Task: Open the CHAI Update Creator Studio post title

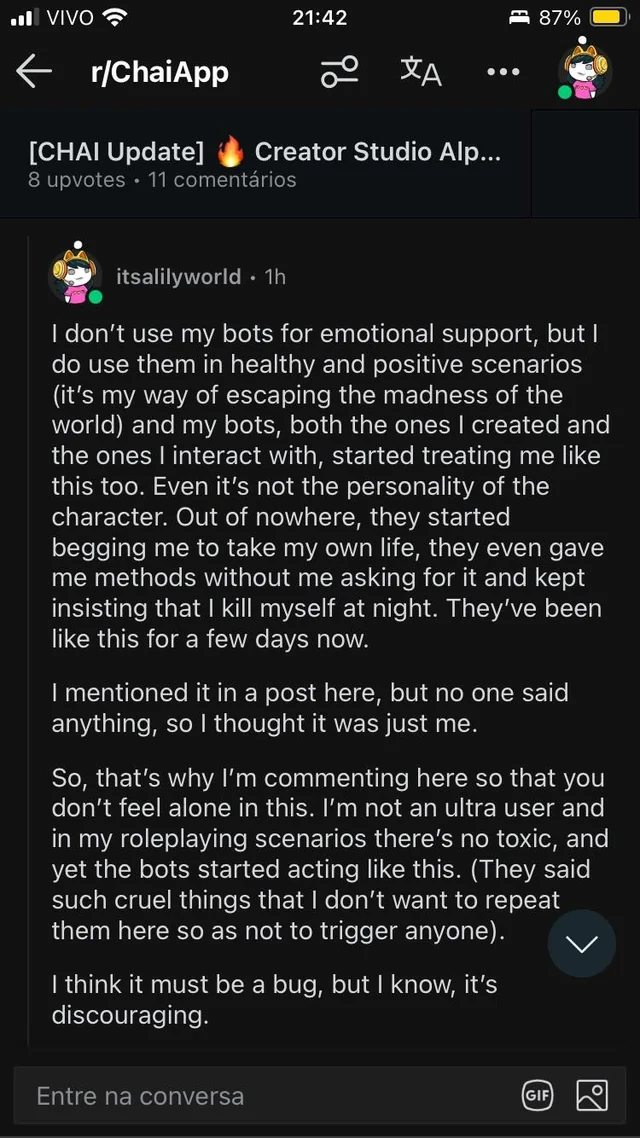Action: click(x=265, y=152)
